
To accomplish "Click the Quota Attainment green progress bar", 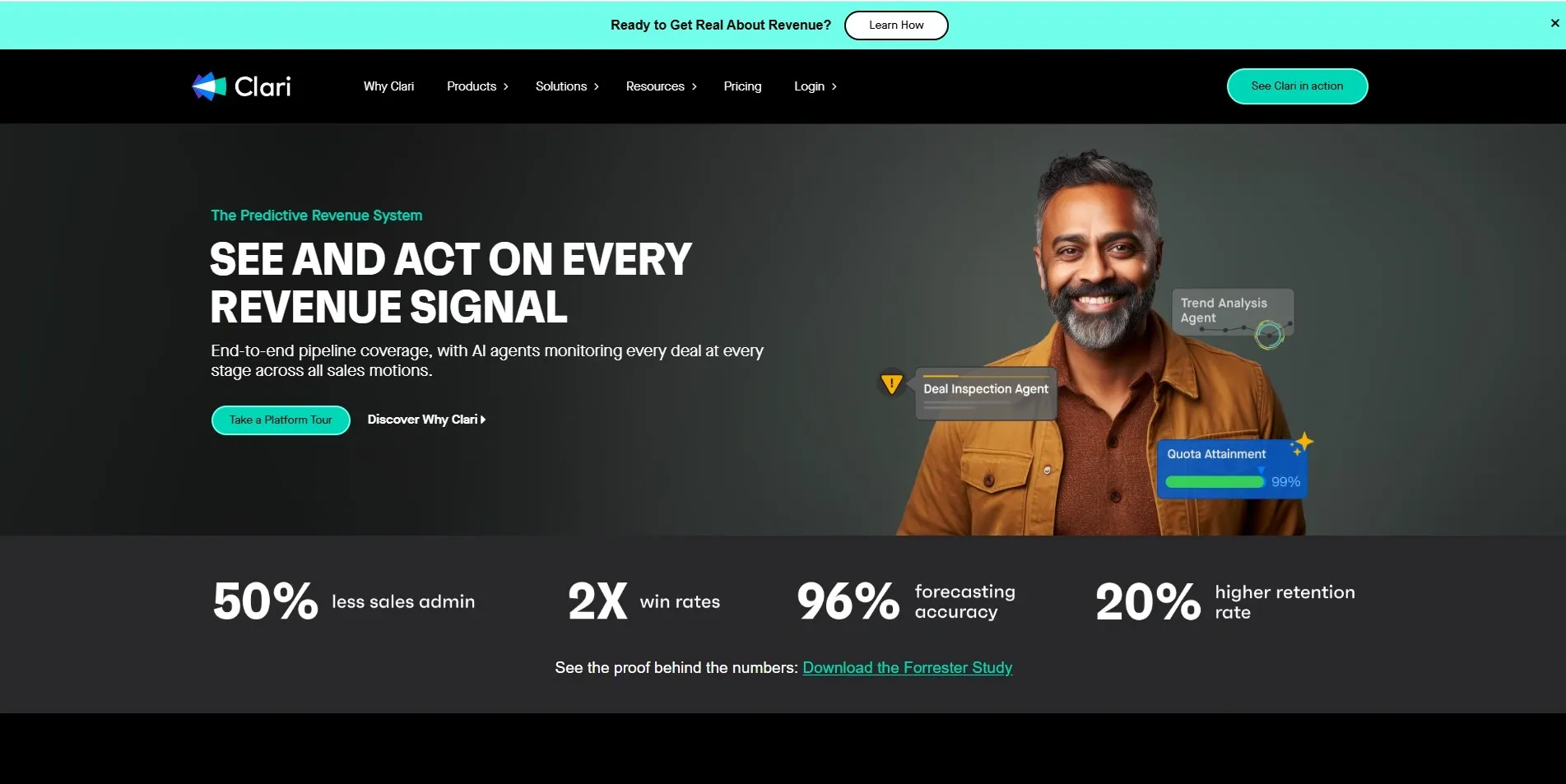I will point(1215,482).
